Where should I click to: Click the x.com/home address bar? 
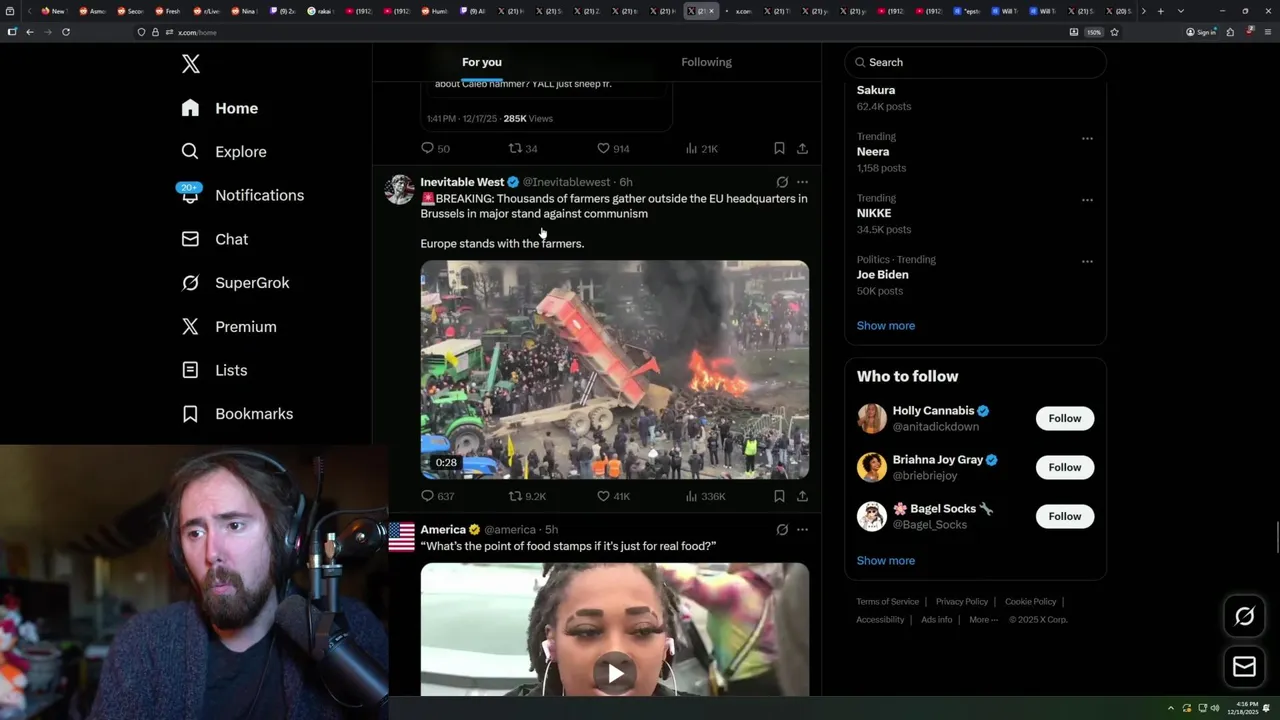tap(600, 32)
